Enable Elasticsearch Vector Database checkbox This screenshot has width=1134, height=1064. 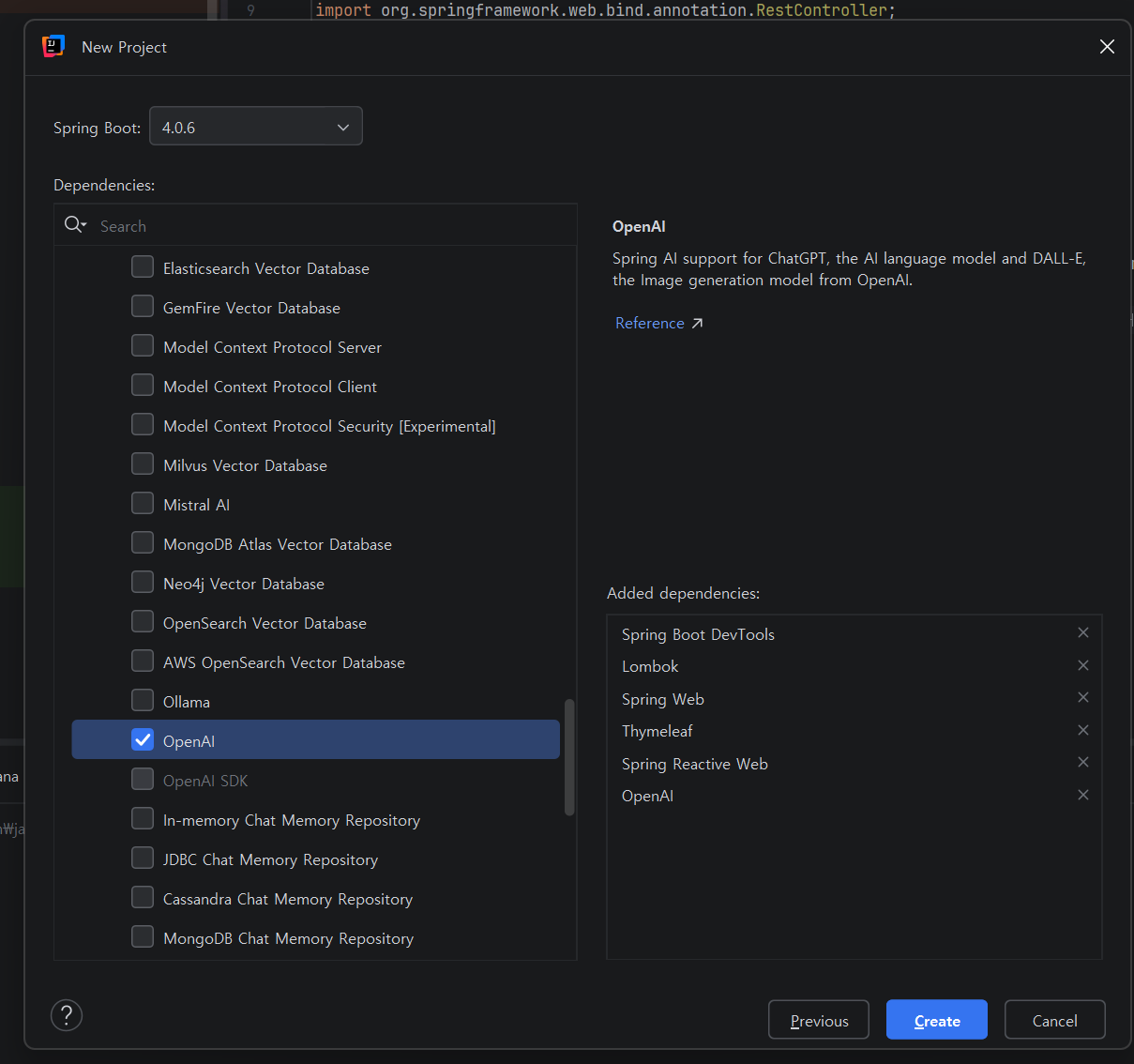point(143,267)
